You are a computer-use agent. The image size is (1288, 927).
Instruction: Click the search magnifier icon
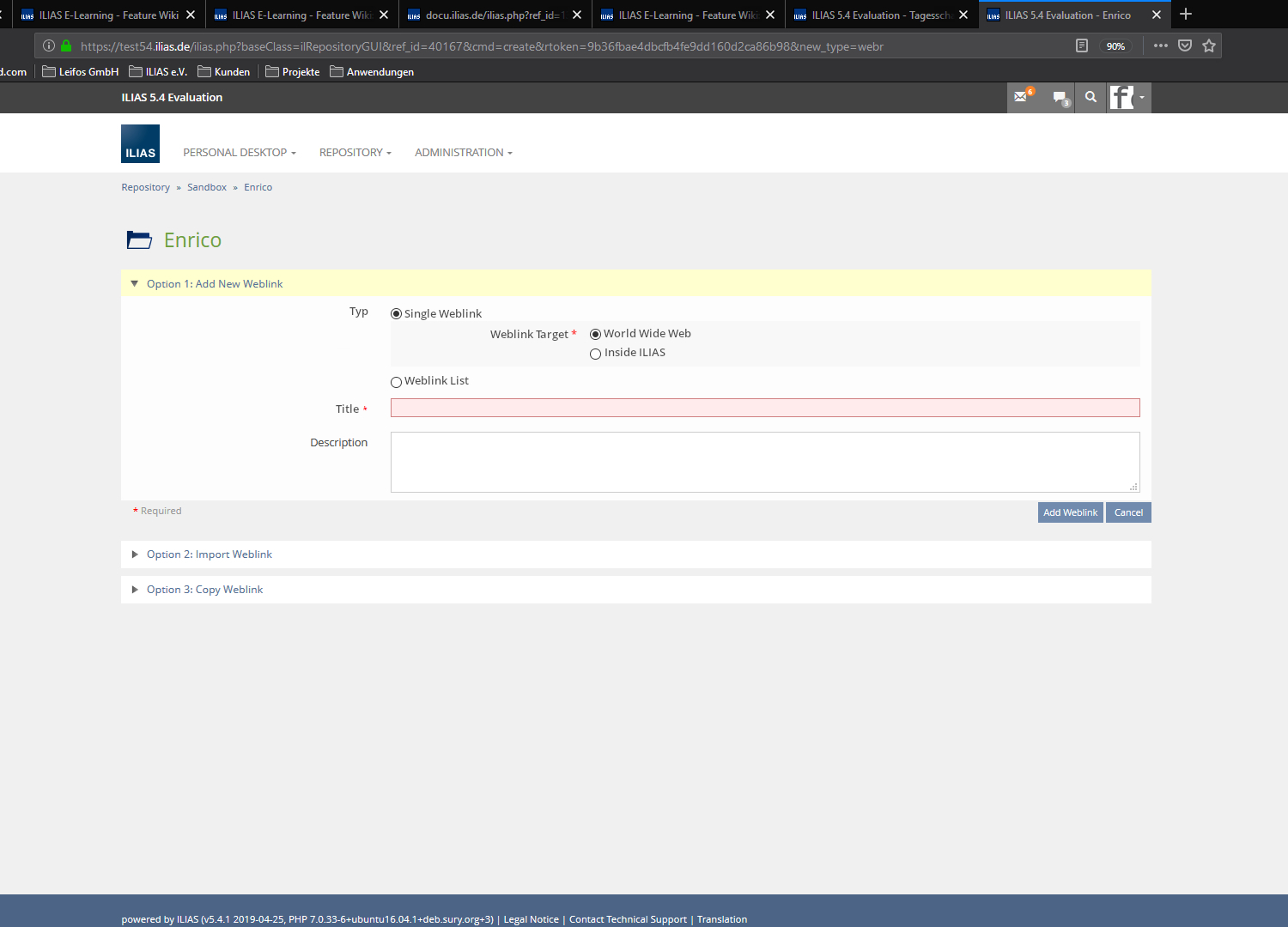[x=1091, y=97]
